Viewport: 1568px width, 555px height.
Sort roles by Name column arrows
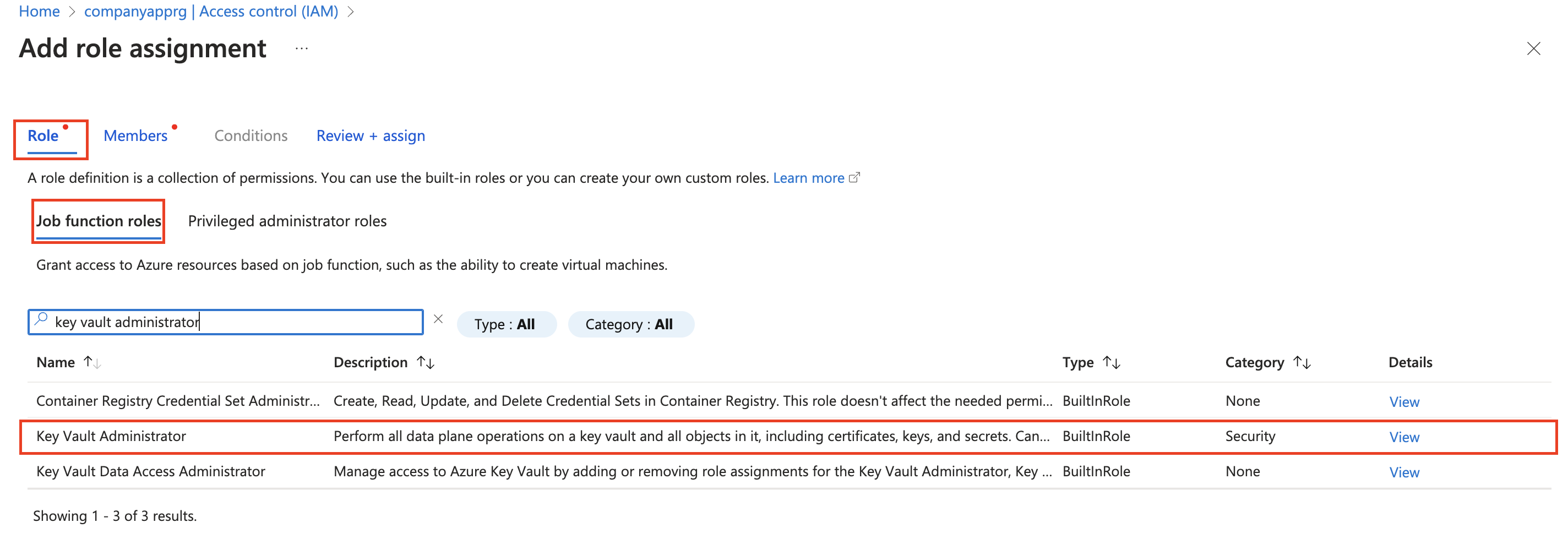click(x=92, y=363)
